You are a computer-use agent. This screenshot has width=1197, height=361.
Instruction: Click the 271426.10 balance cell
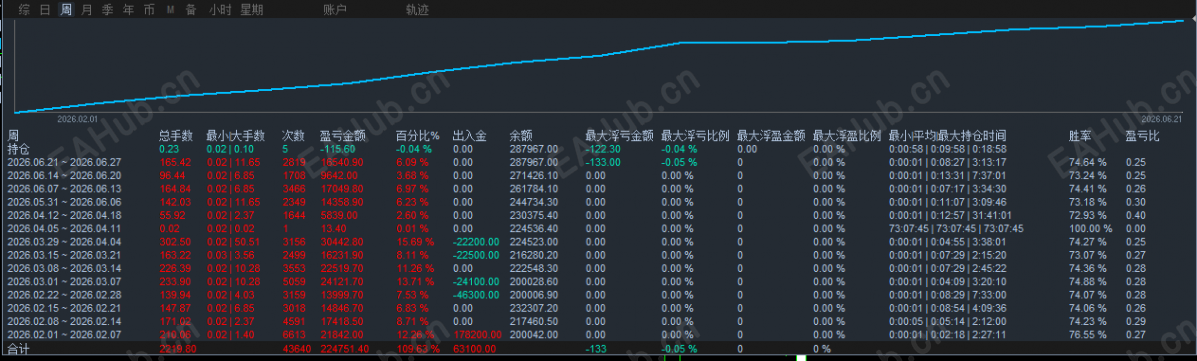pos(533,176)
